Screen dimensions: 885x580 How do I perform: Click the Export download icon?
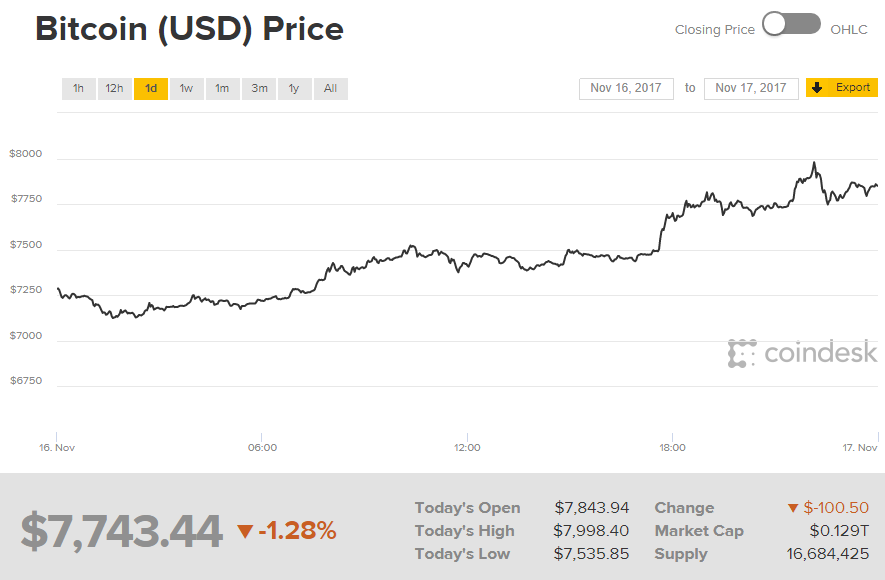[815, 87]
